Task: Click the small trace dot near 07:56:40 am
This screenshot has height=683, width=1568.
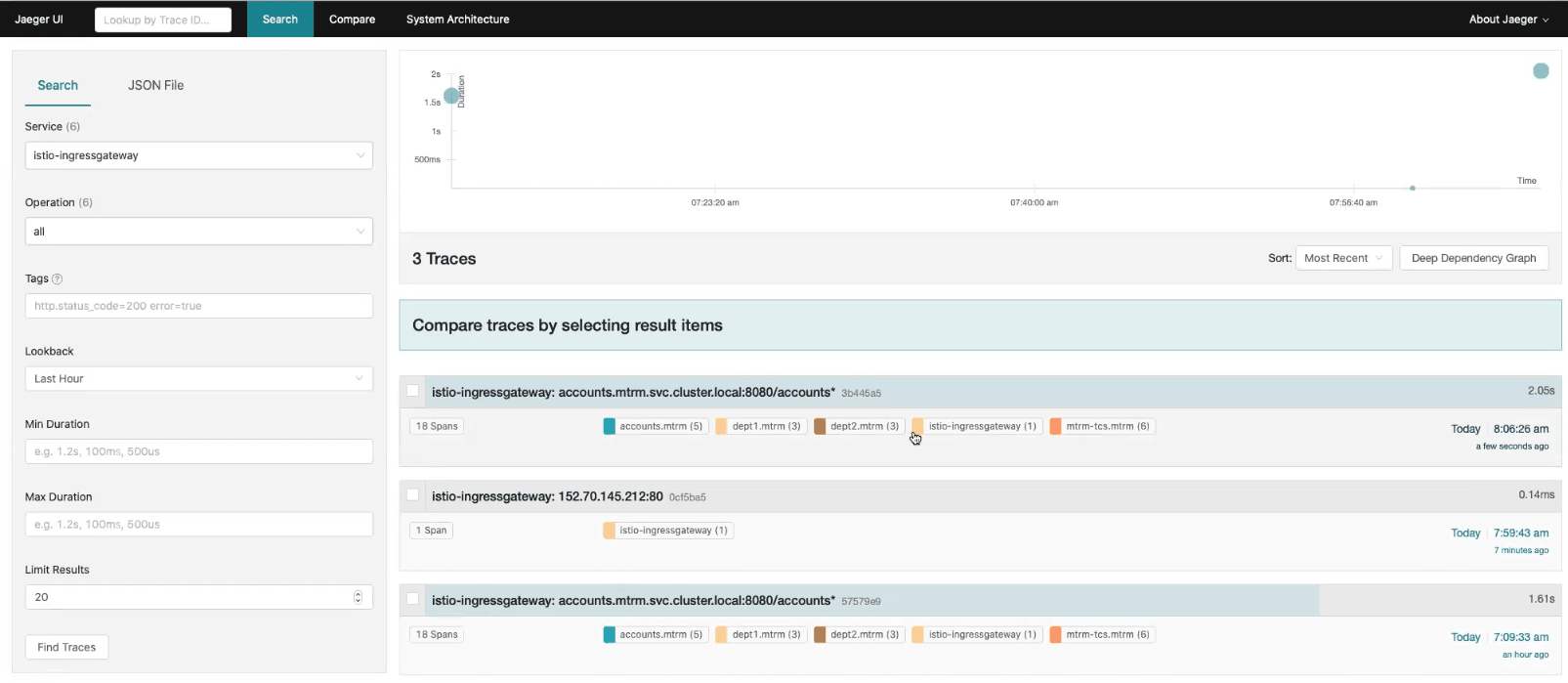Action: coord(1413,188)
